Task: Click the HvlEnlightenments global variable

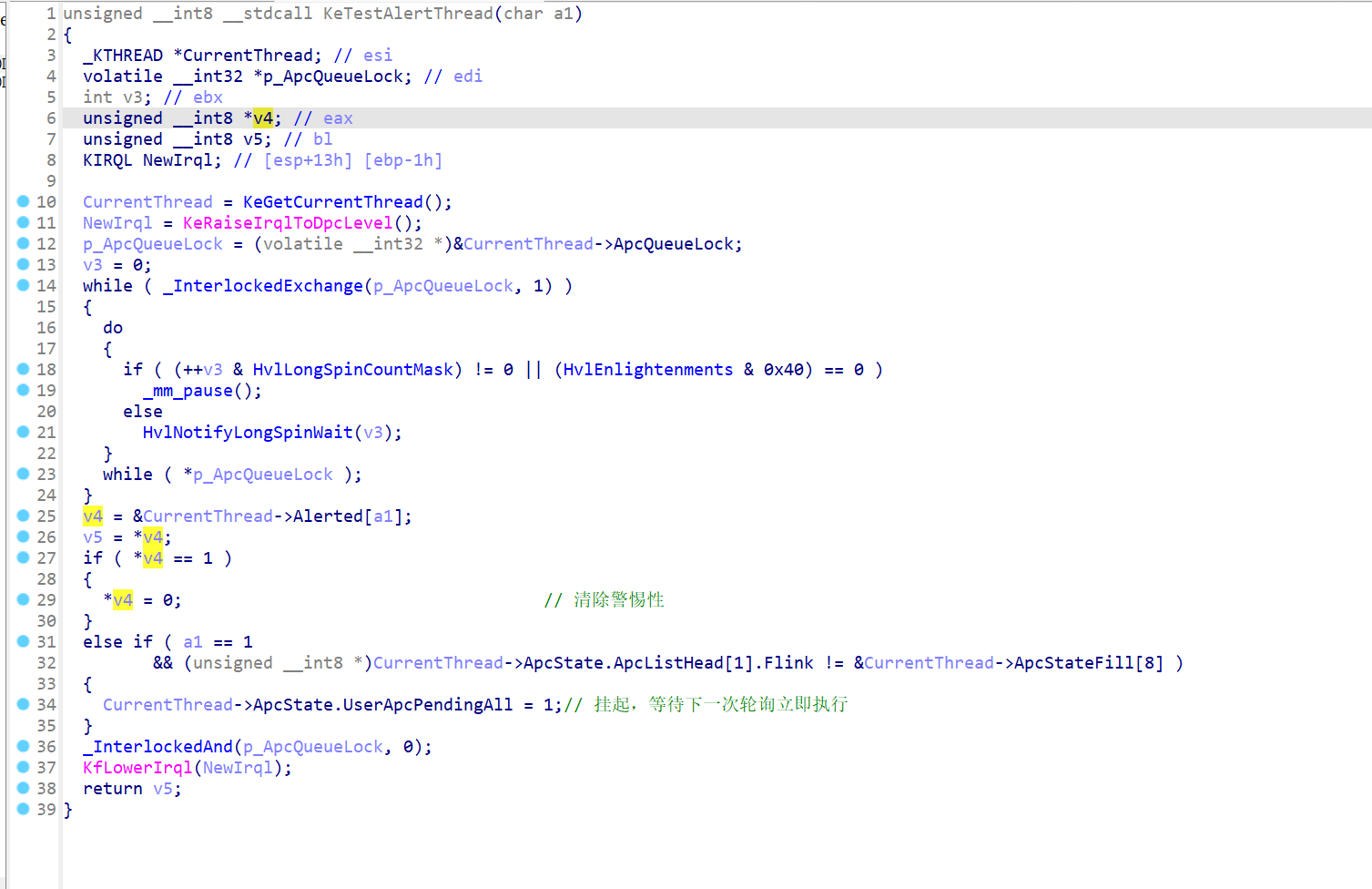Action: pyautogui.click(x=646, y=369)
